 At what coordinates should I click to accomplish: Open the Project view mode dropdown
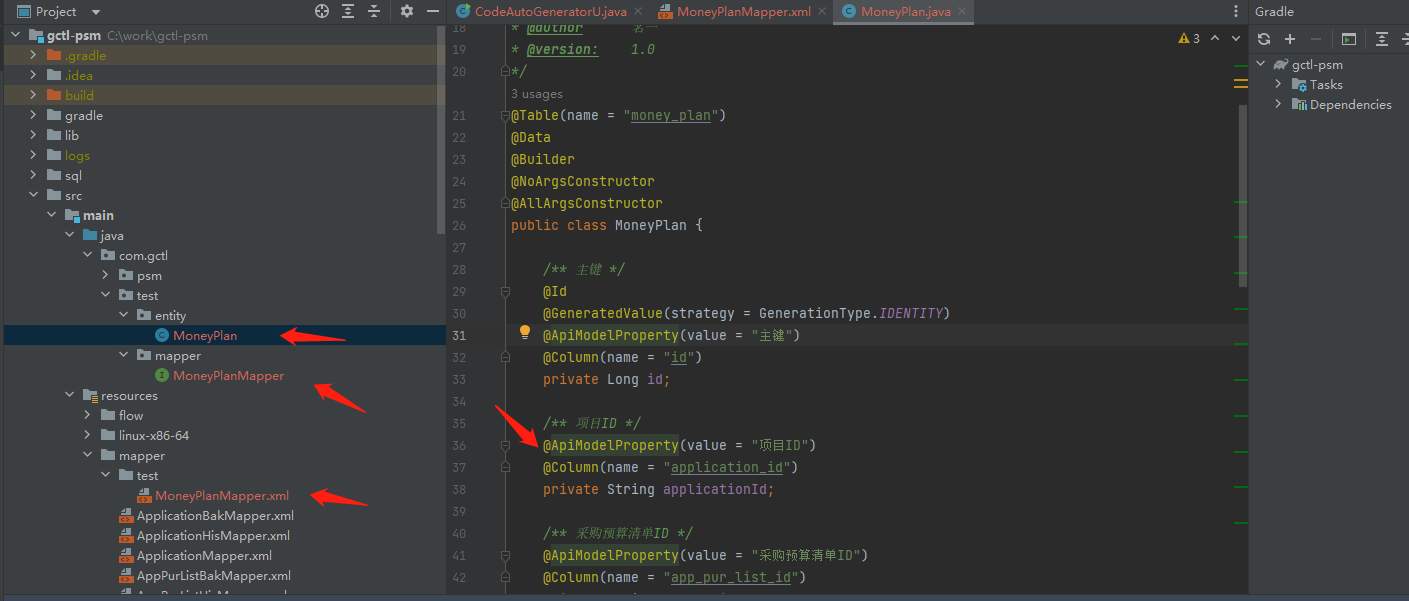tap(96, 12)
